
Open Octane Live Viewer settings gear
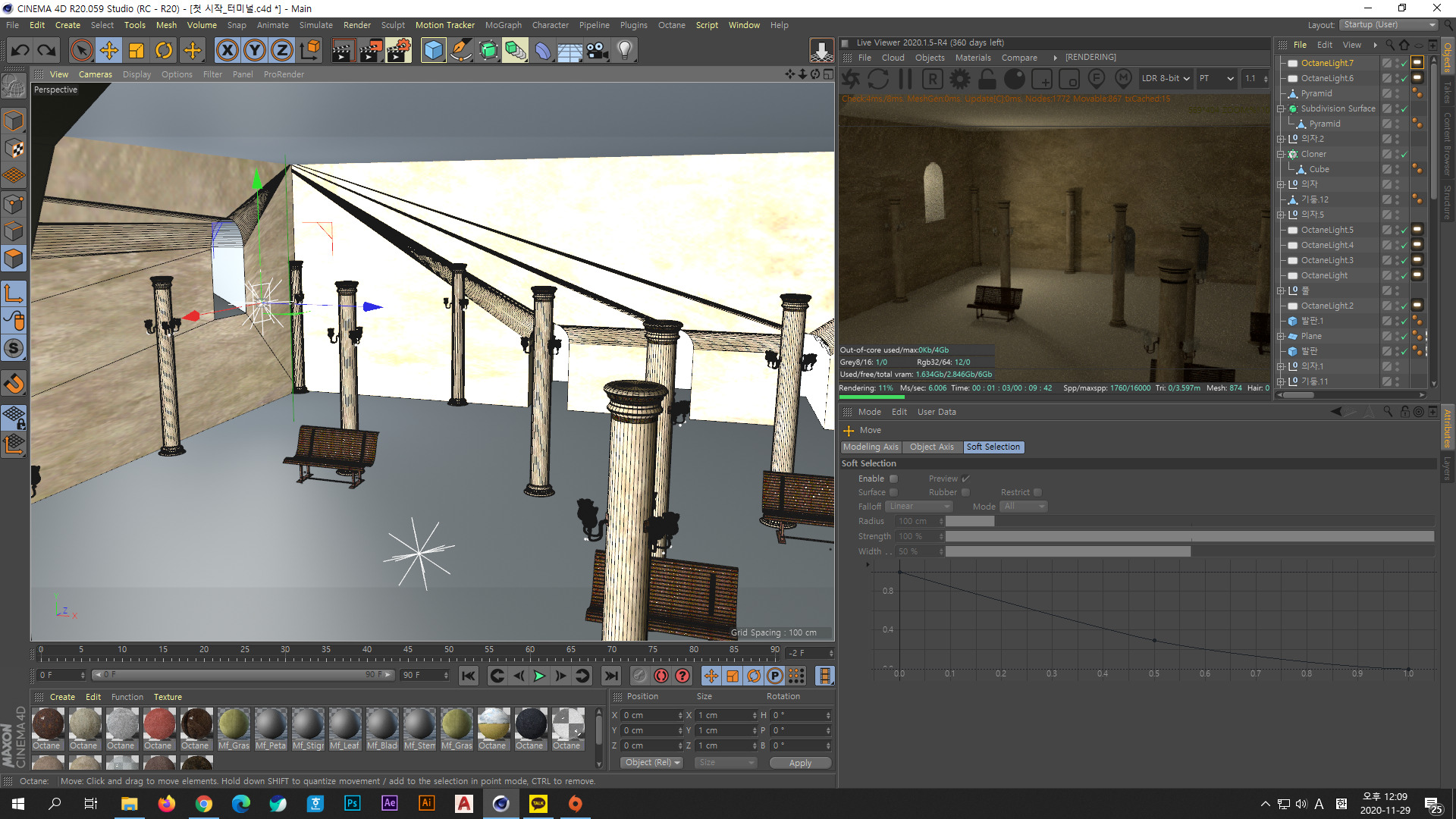(960, 79)
